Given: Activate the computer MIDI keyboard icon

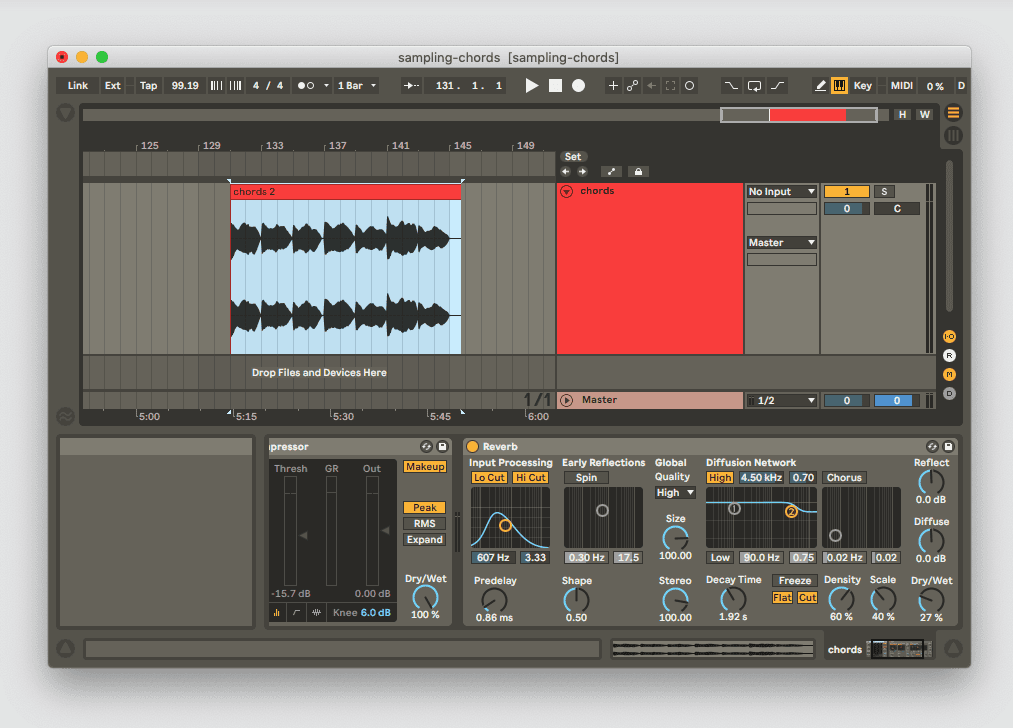Looking at the screenshot, I should pyautogui.click(x=840, y=85).
